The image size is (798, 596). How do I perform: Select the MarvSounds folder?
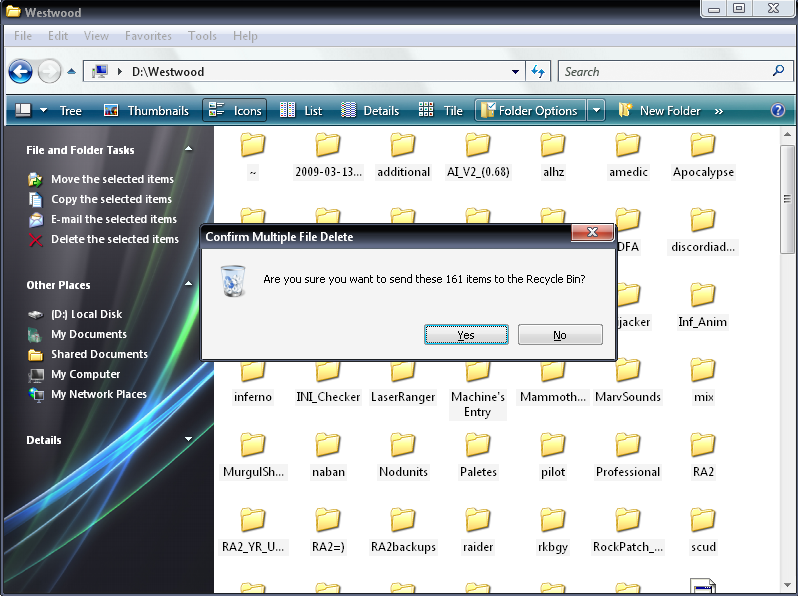coord(628,380)
